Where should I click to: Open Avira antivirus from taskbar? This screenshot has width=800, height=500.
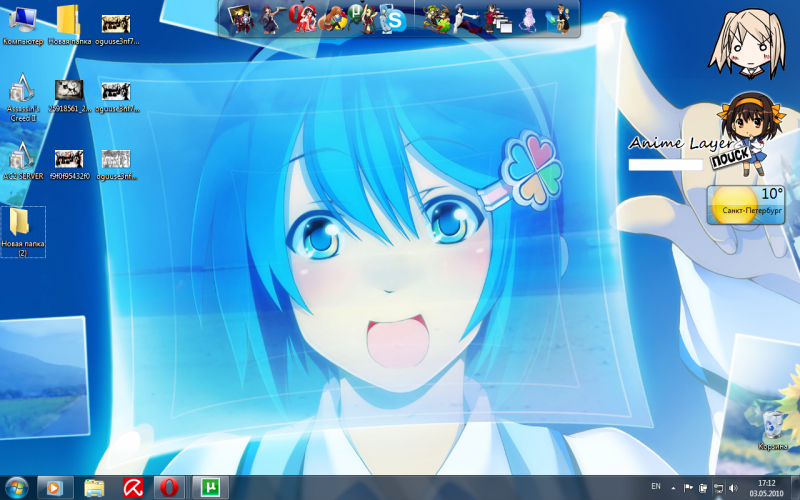(133, 488)
